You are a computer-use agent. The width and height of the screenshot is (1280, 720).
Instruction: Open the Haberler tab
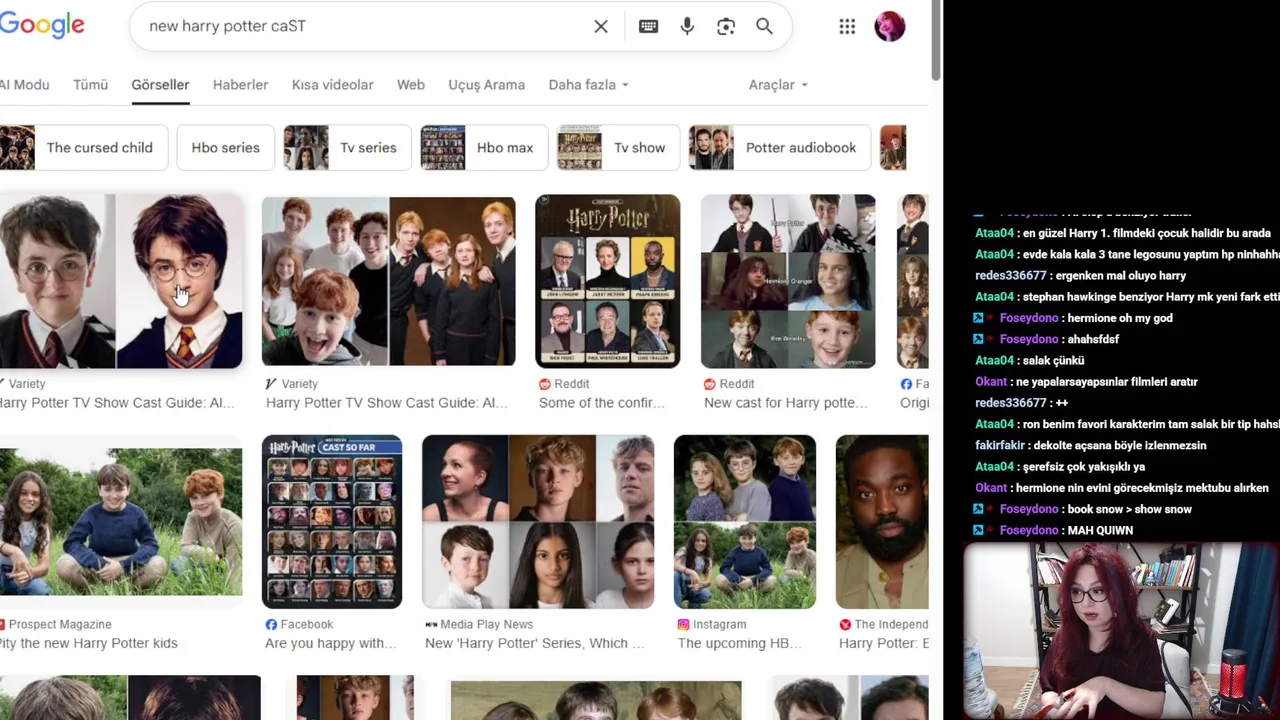pyautogui.click(x=240, y=85)
